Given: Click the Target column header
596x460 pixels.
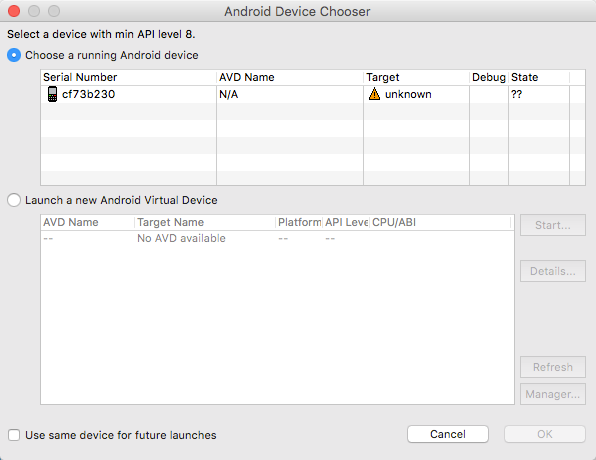Looking at the screenshot, I should pos(416,77).
